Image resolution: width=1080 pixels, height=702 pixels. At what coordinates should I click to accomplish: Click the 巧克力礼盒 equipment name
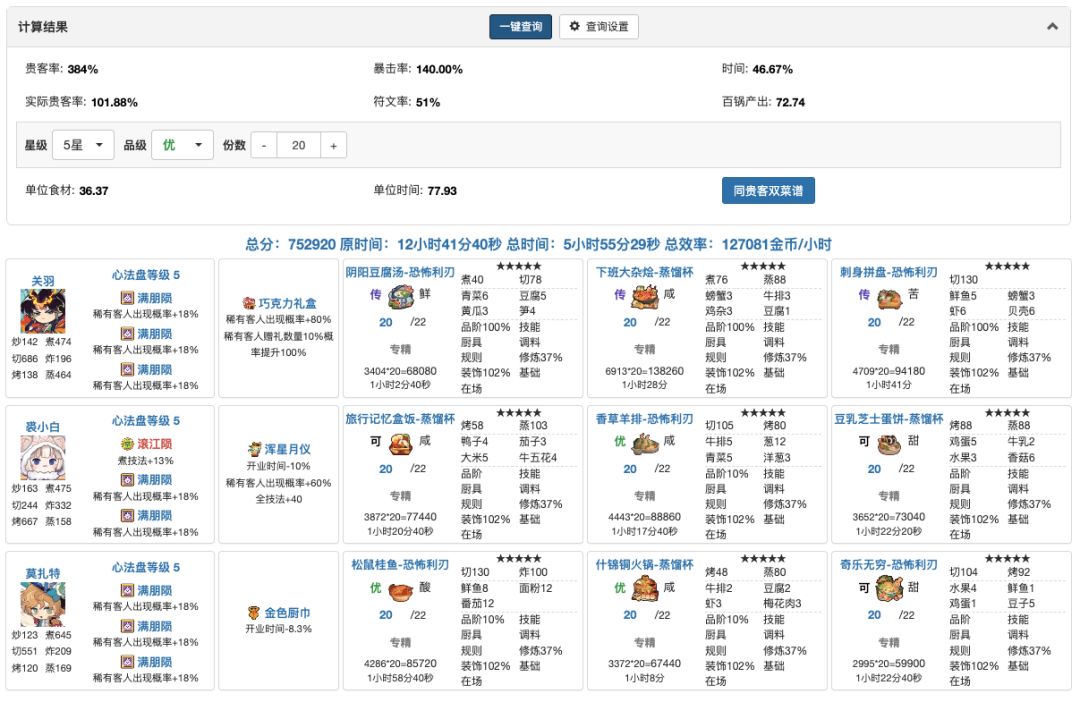pyautogui.click(x=287, y=303)
